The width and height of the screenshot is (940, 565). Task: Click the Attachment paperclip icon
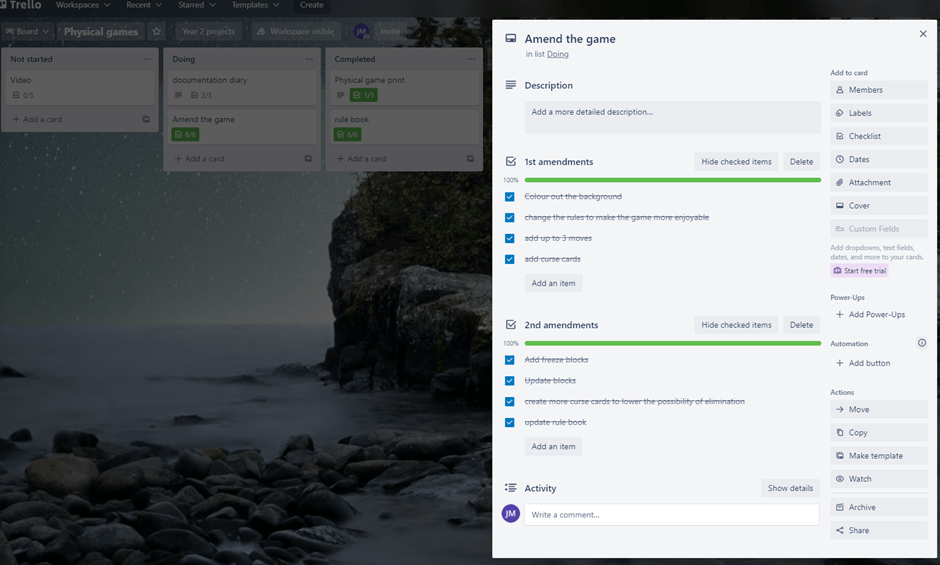click(840, 183)
